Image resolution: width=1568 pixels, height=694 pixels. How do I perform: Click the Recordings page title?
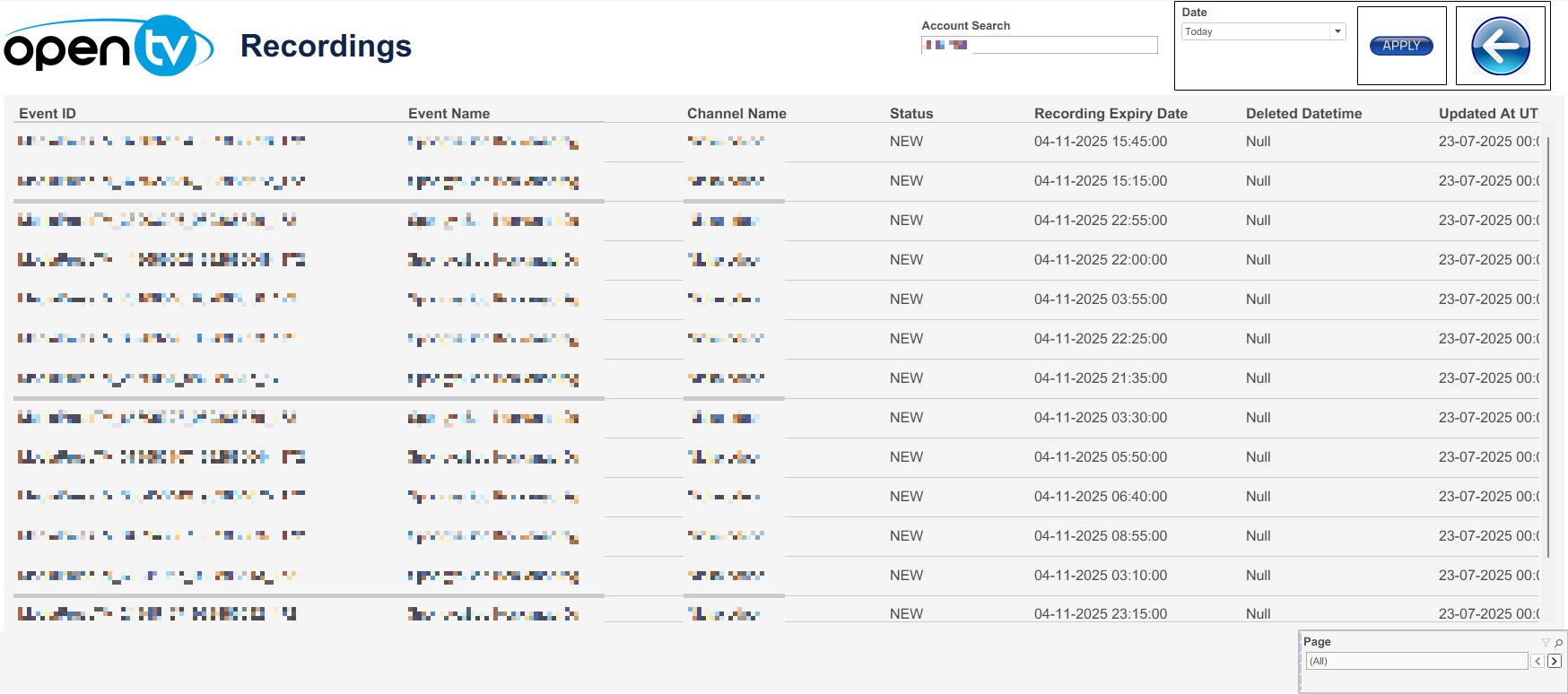pyautogui.click(x=326, y=46)
